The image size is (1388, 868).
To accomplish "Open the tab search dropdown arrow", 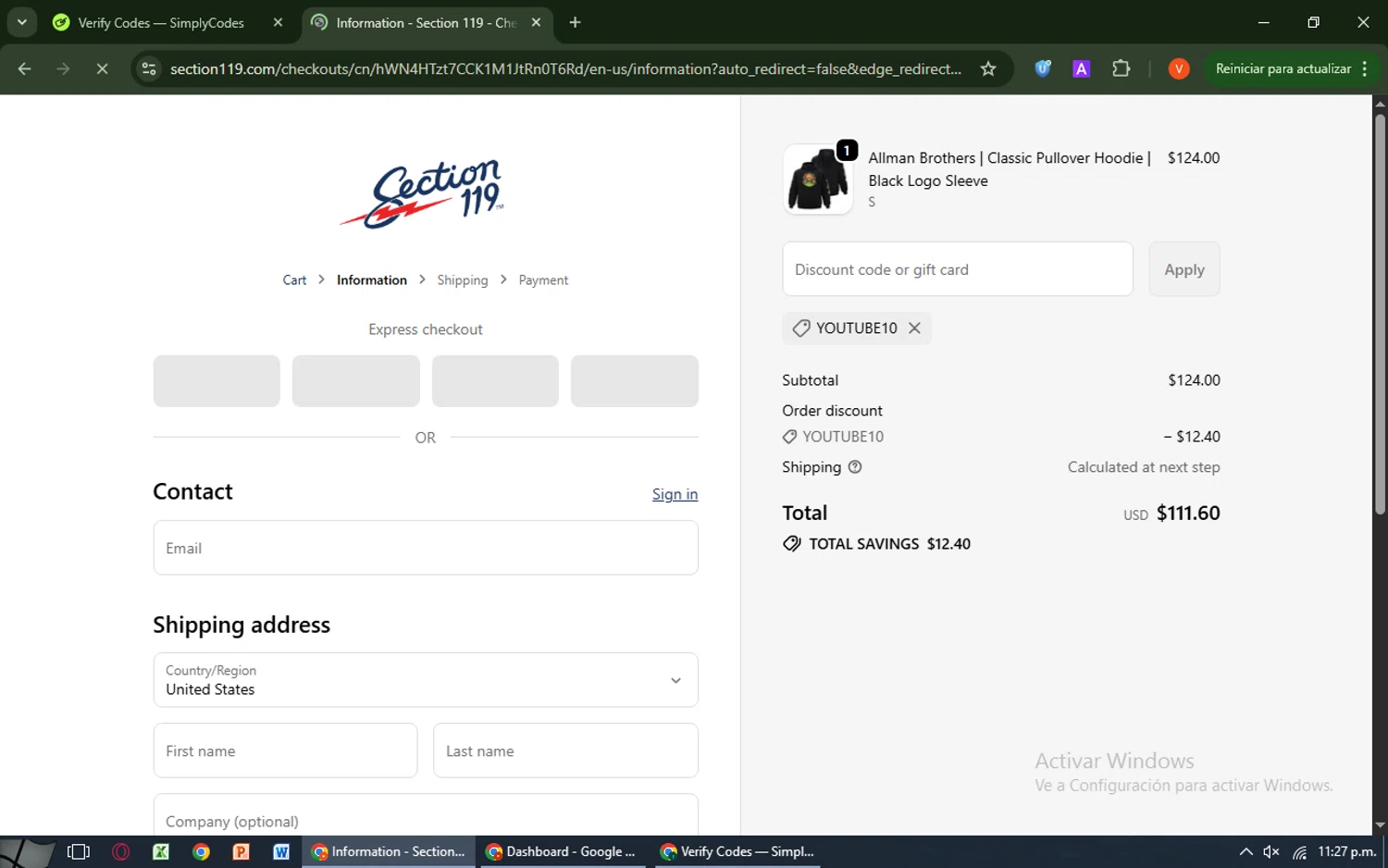I will pyautogui.click(x=21, y=22).
